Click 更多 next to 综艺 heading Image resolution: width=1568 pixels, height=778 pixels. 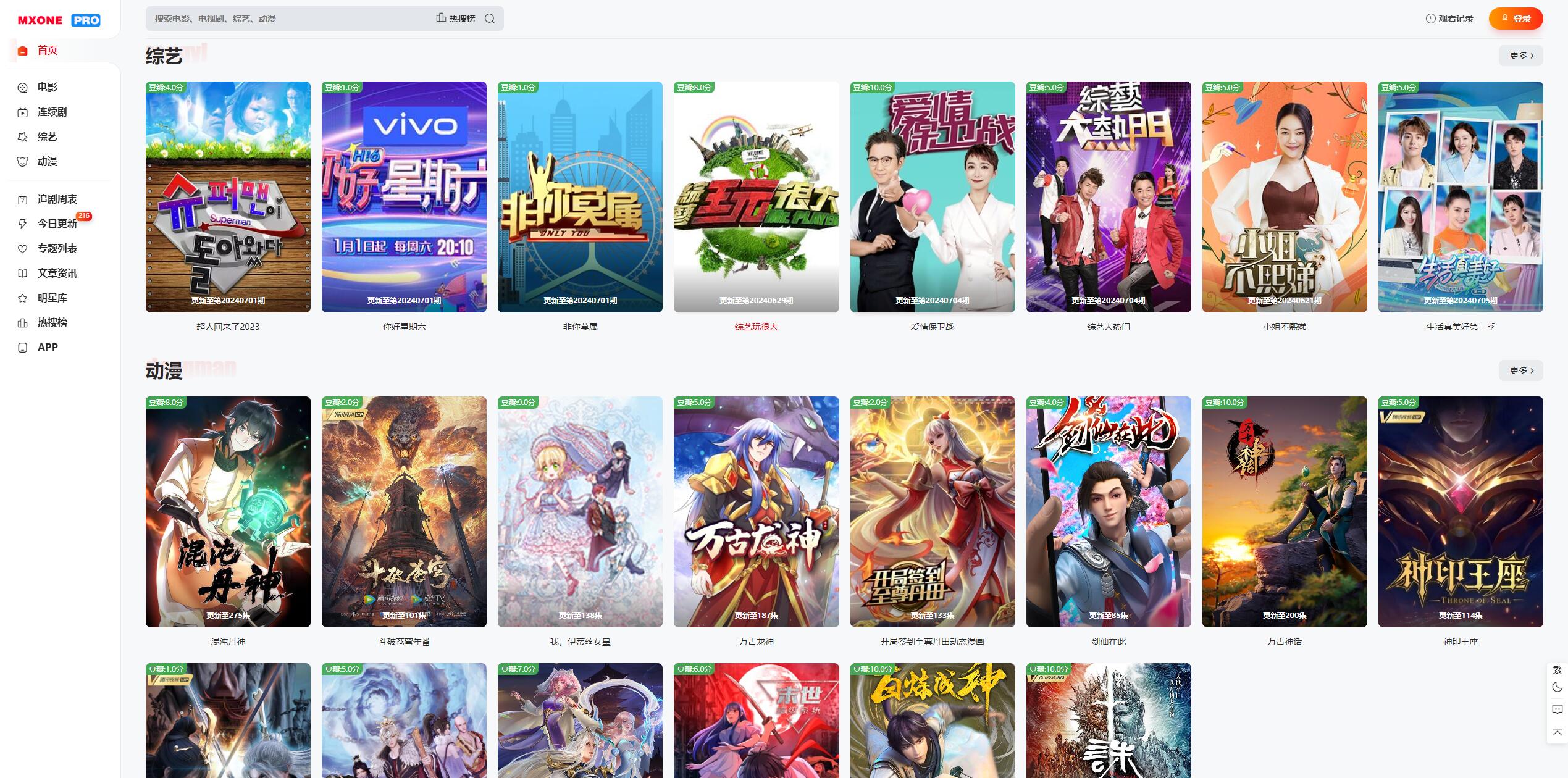click(x=1520, y=56)
